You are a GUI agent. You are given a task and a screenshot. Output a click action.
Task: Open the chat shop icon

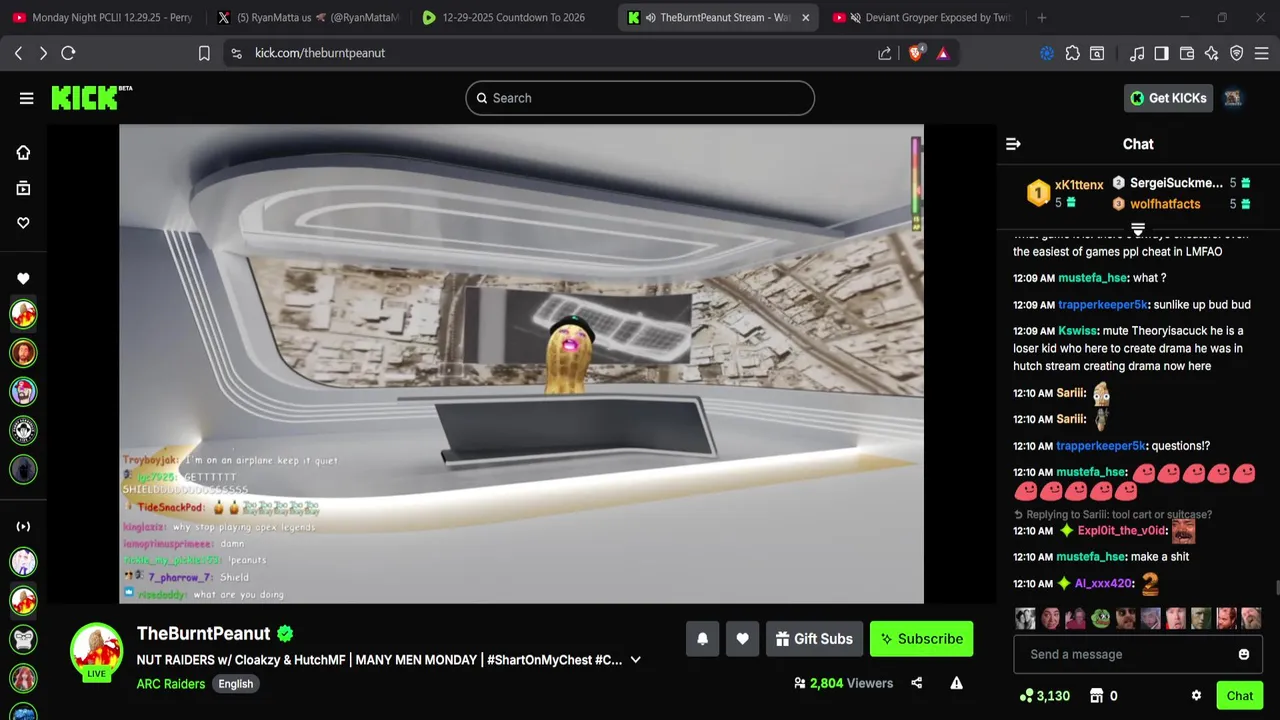(1096, 696)
